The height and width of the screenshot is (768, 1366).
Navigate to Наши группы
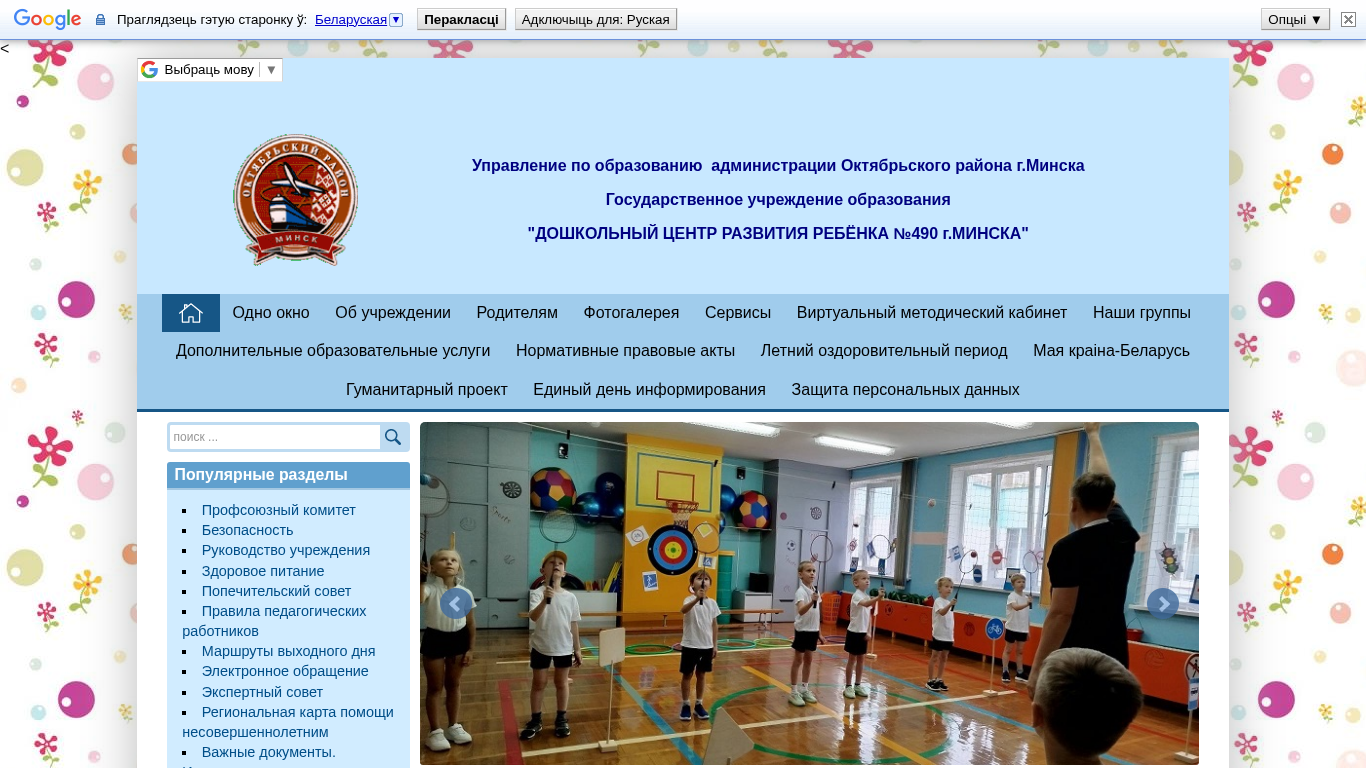(1142, 313)
